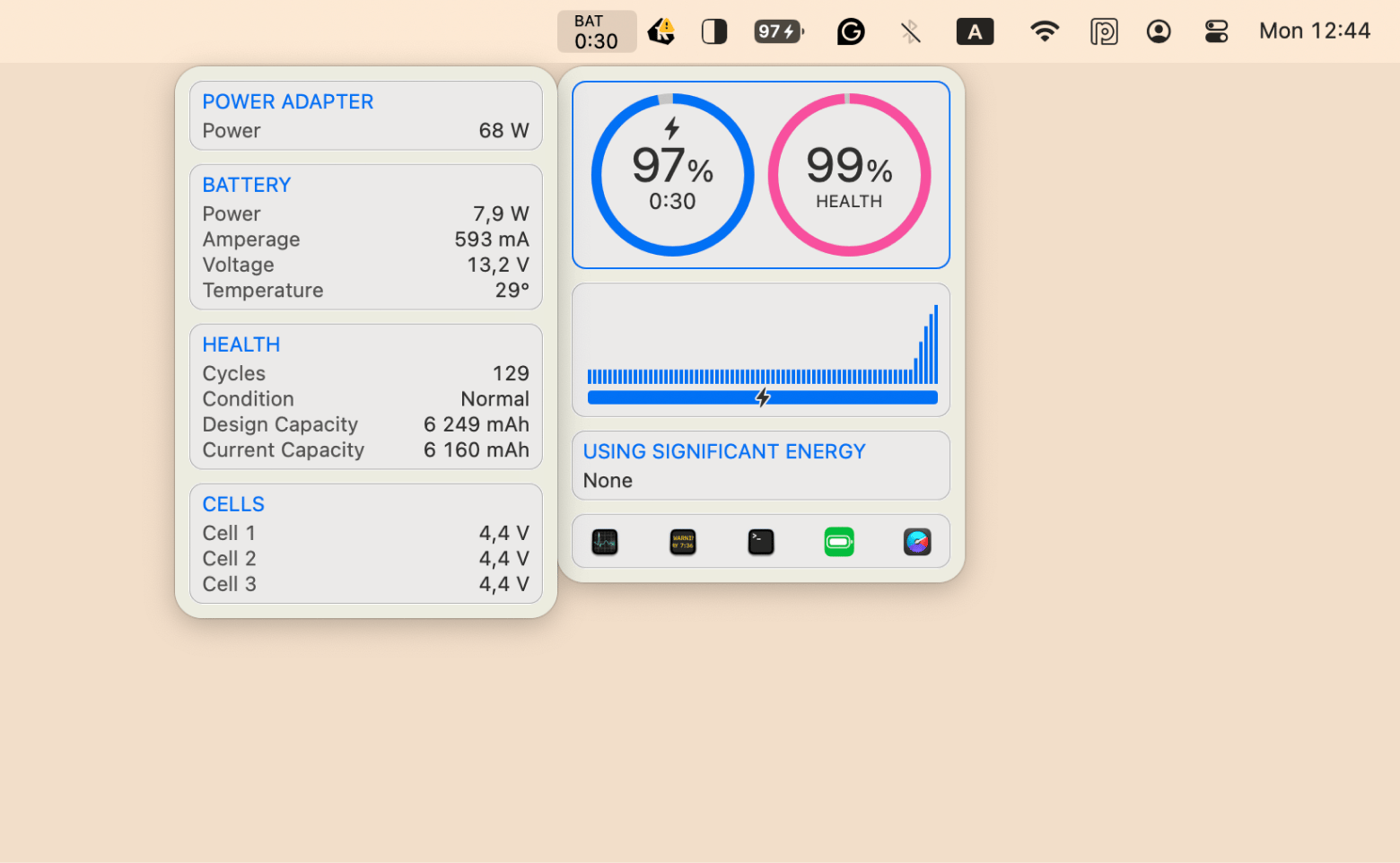Open the BAT 0:30 menu bar dropdown
Viewport: 1400px width, 863px height.
pyautogui.click(x=596, y=32)
